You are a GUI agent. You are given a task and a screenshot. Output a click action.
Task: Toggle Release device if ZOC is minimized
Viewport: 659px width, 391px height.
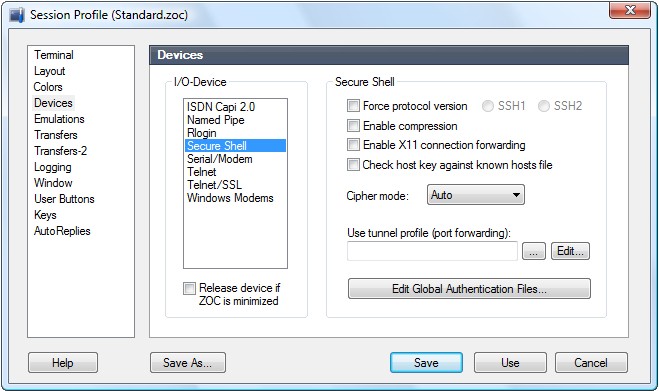[190, 288]
